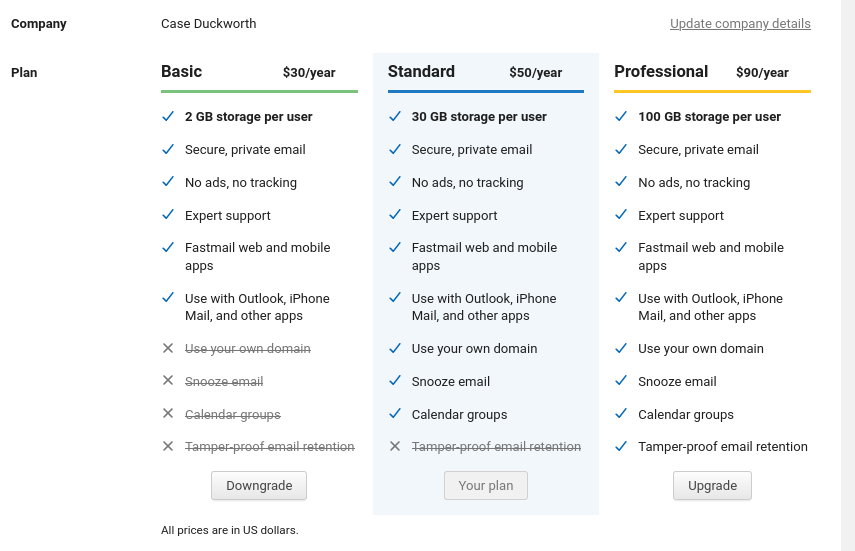Click the Upgrade button under Professional plan

pos(712,486)
